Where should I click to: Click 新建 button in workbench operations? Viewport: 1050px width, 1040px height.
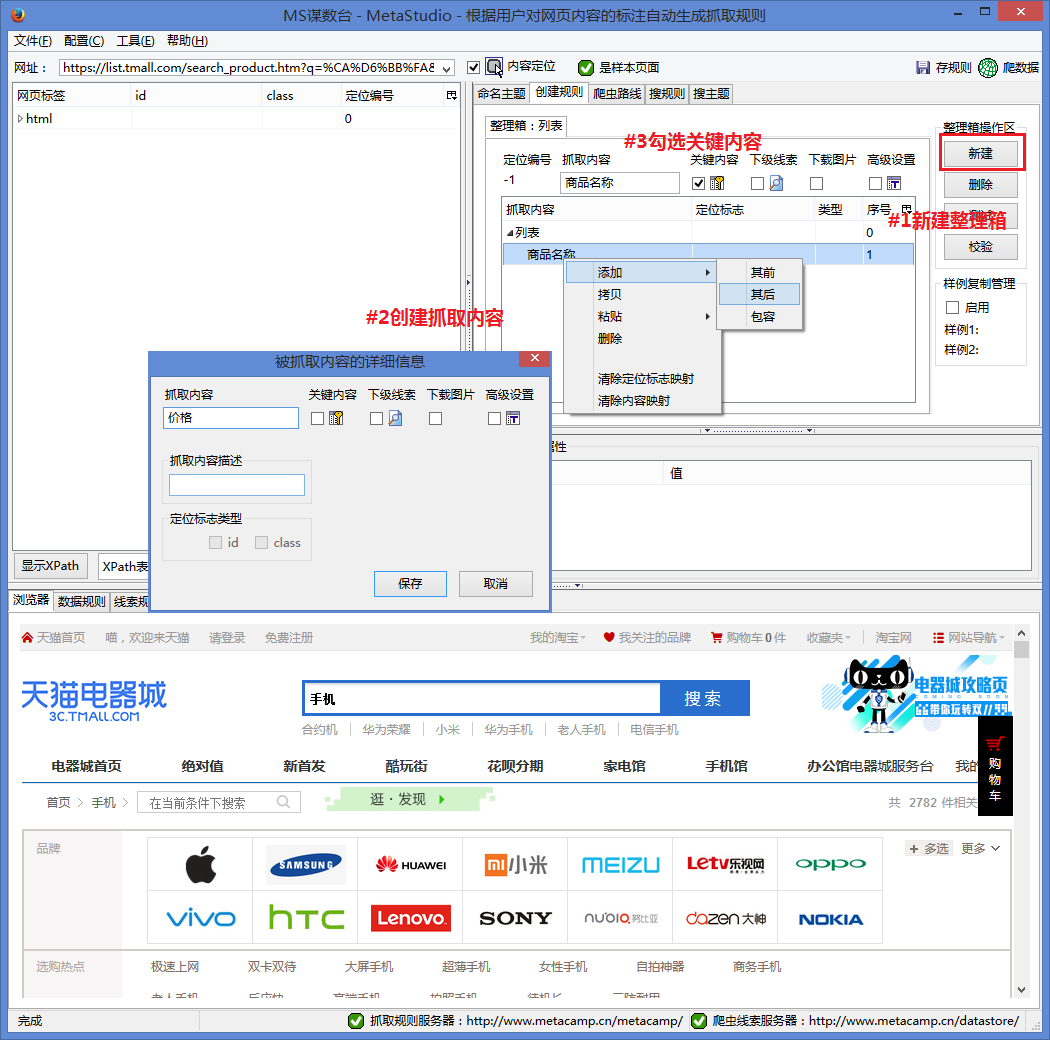(981, 153)
